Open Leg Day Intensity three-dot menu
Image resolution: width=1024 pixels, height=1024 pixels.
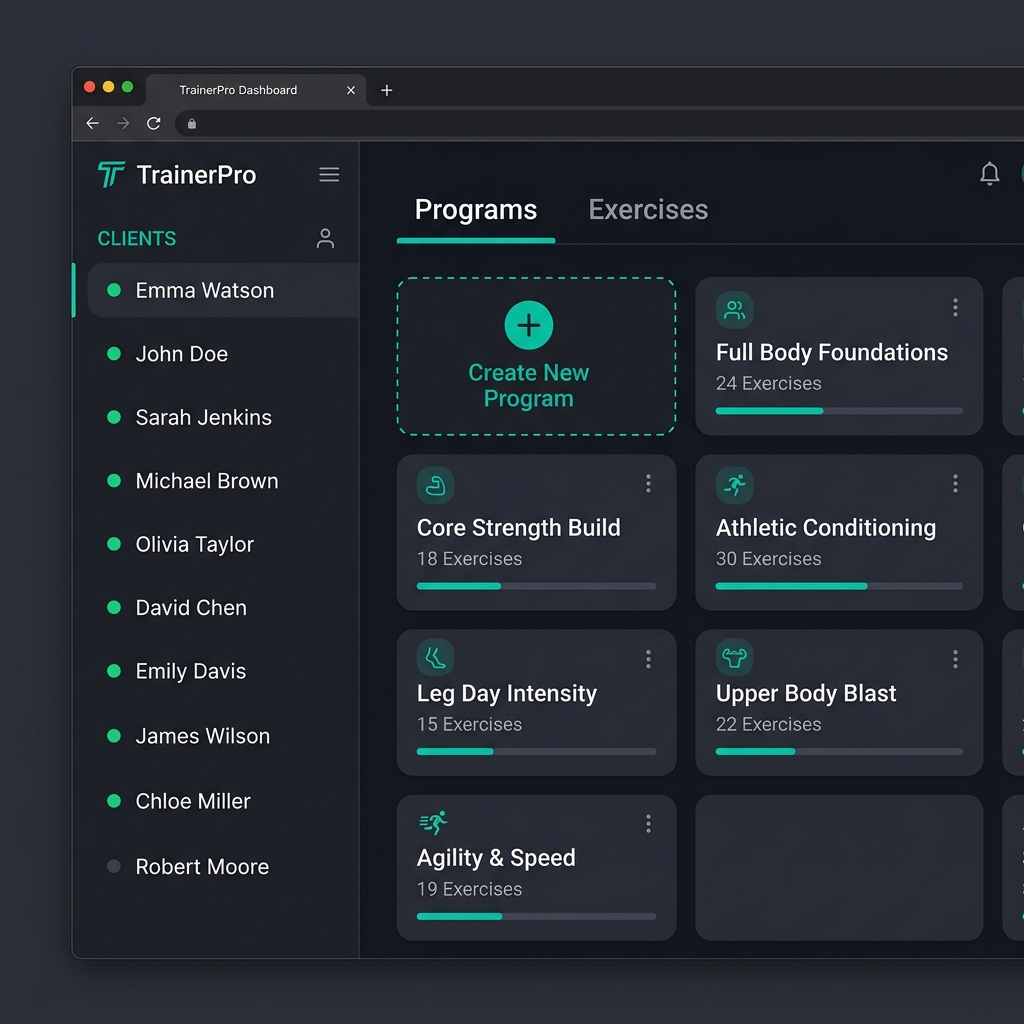pyautogui.click(x=648, y=659)
